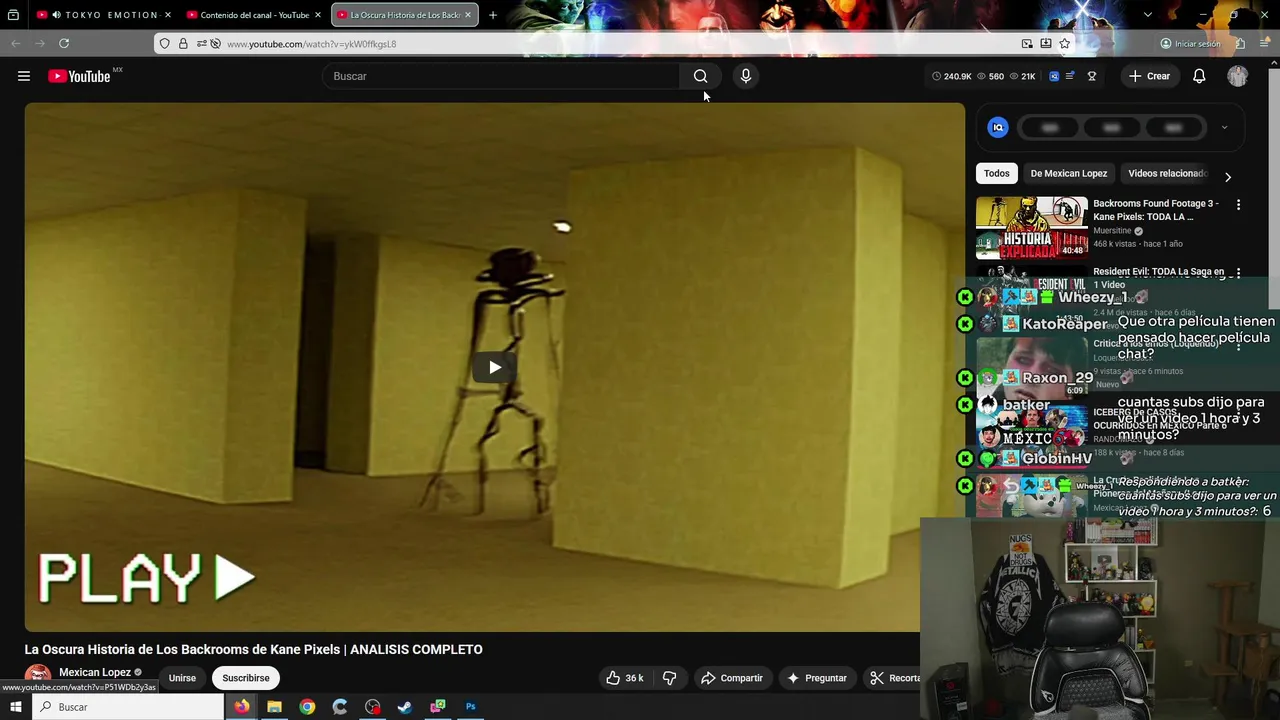Image resolution: width=1280 pixels, height=720 pixels.
Task: Click the Unirse button
Action: pyautogui.click(x=182, y=678)
